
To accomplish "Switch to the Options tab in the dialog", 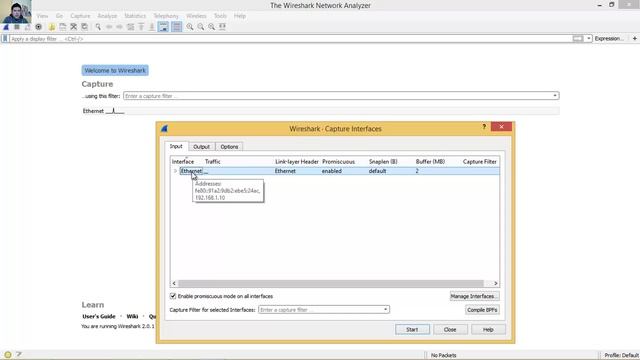I will pyautogui.click(x=229, y=147).
